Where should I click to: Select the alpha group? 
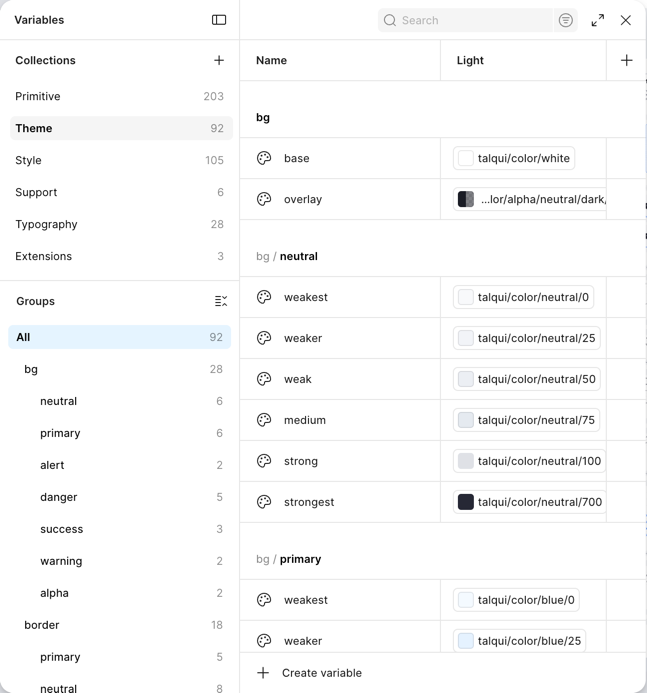point(119,593)
